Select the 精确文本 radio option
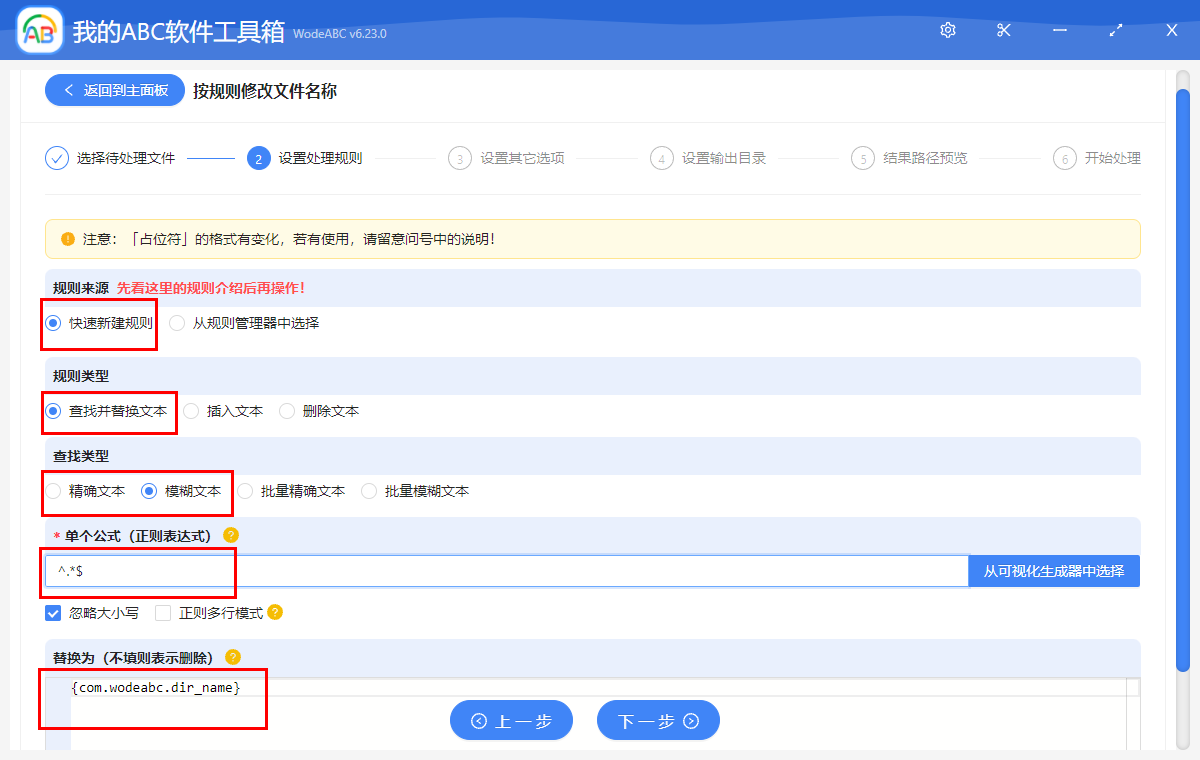1200x760 pixels. [x=52, y=491]
